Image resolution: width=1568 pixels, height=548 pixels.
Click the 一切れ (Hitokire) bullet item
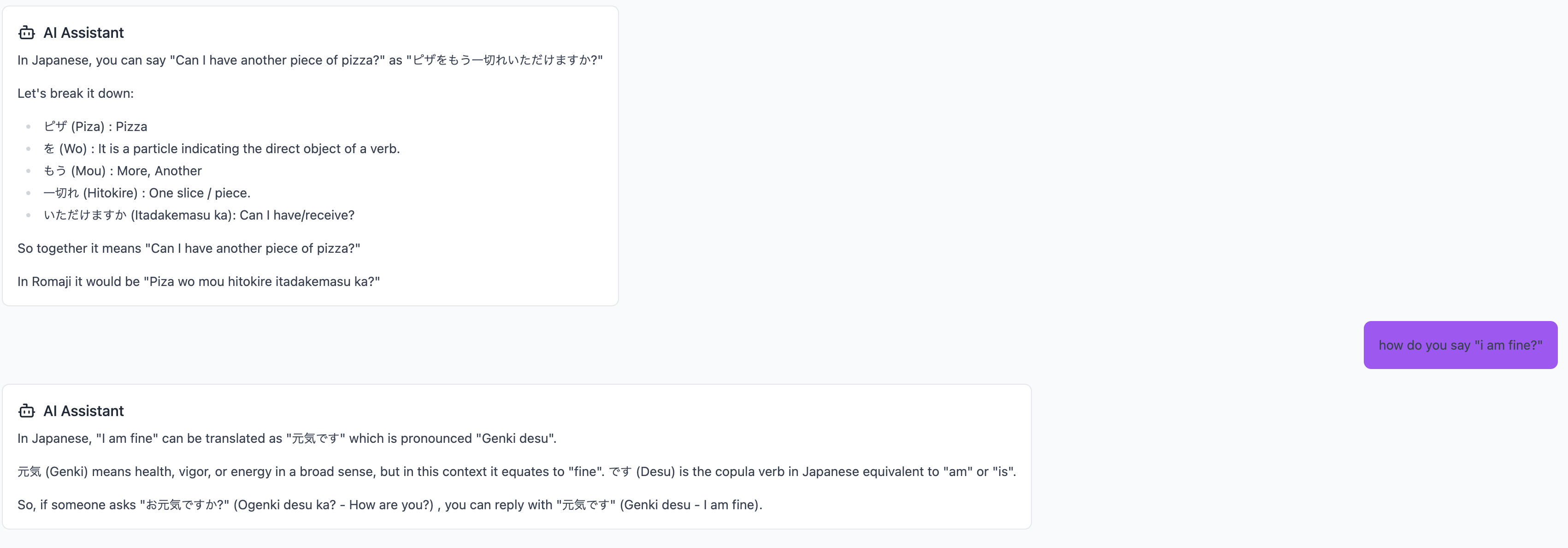[147, 193]
